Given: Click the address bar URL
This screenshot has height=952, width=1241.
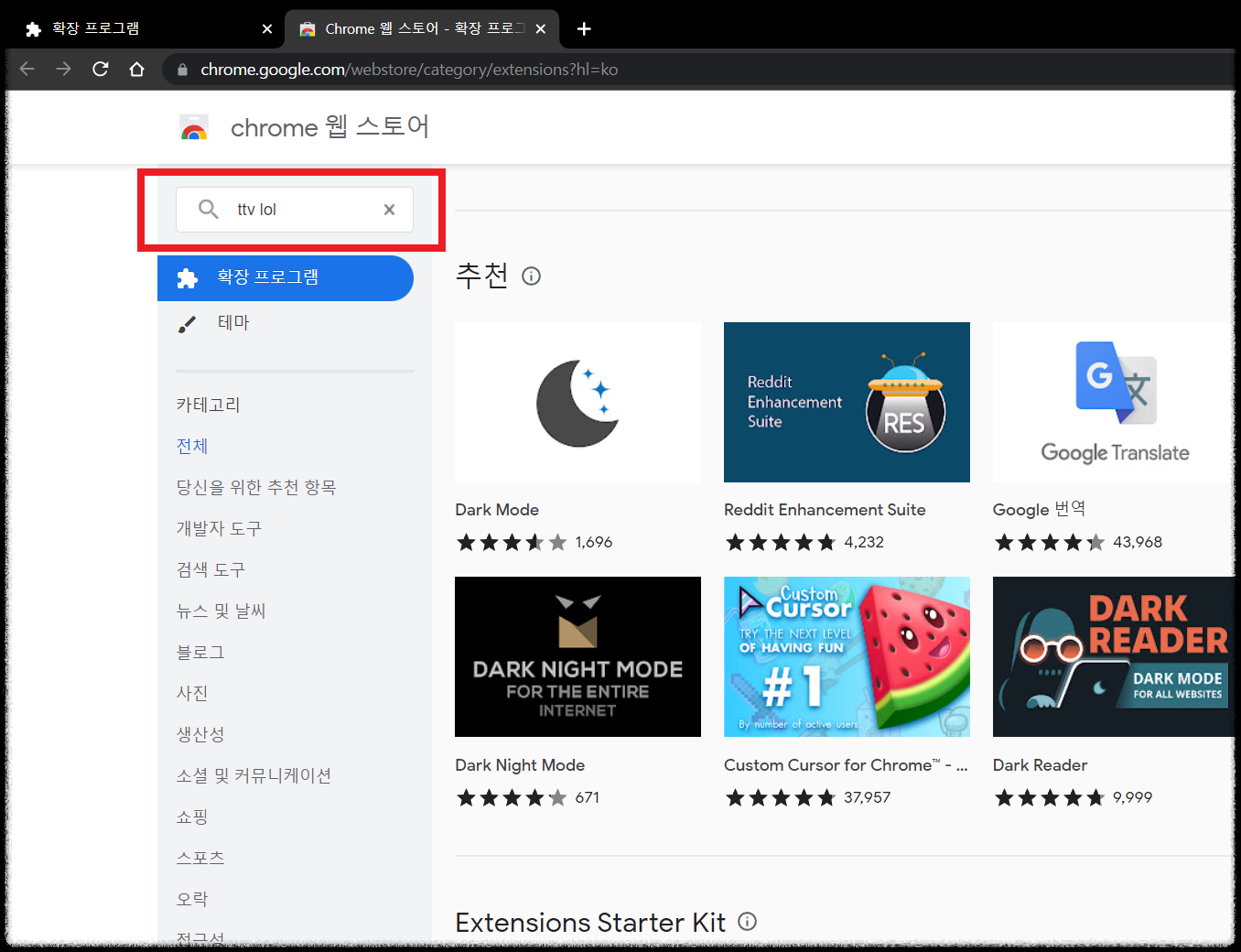Looking at the screenshot, I should tap(409, 70).
